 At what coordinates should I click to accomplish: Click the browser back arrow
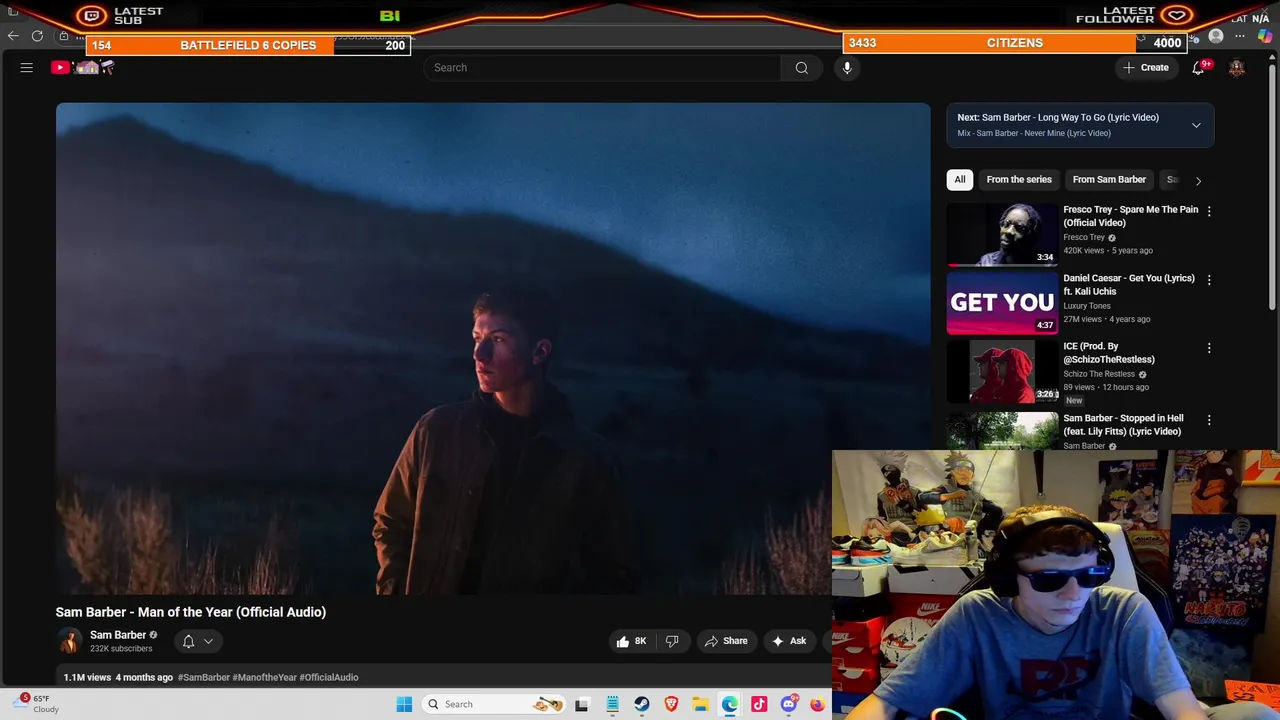13,36
